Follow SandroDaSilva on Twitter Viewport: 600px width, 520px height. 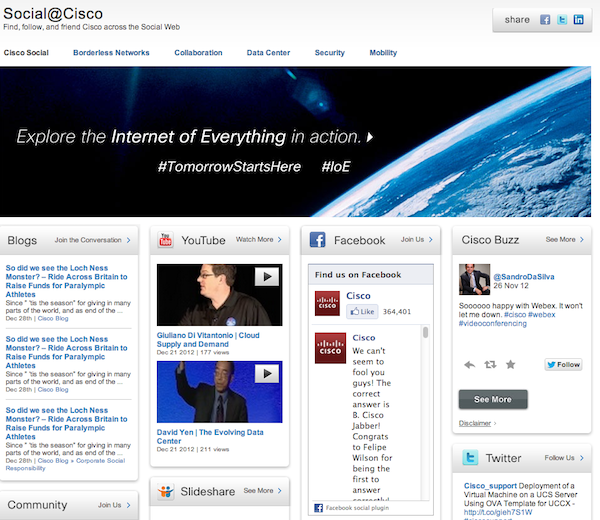click(x=563, y=364)
